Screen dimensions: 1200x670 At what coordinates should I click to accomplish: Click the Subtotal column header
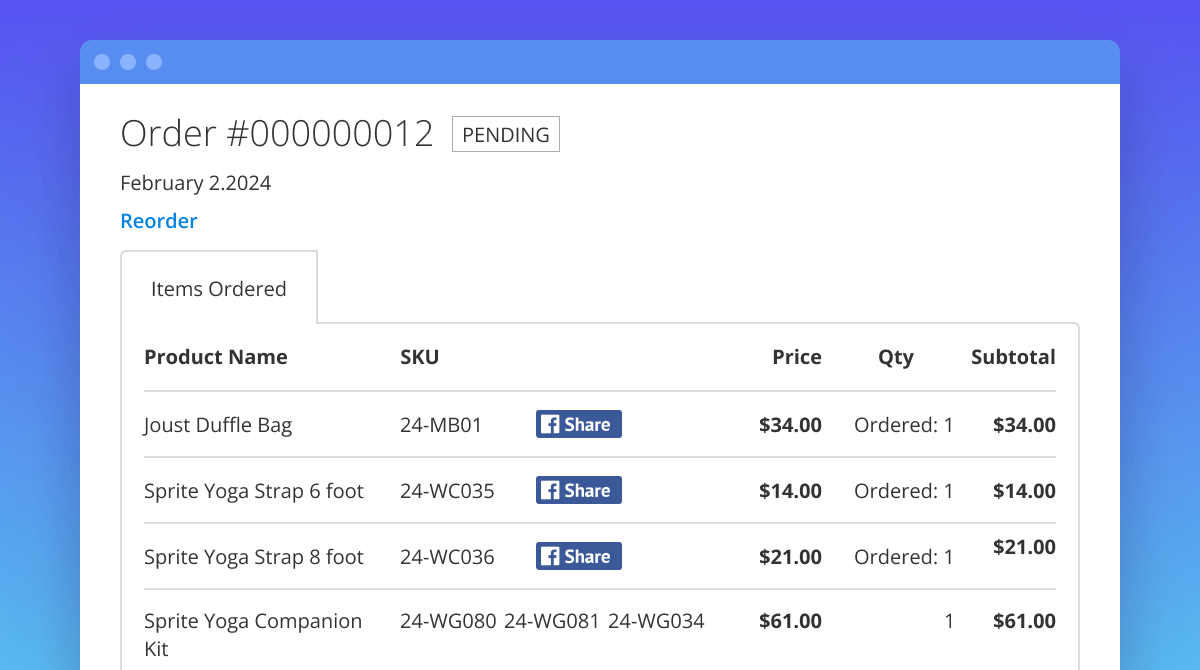point(1012,357)
